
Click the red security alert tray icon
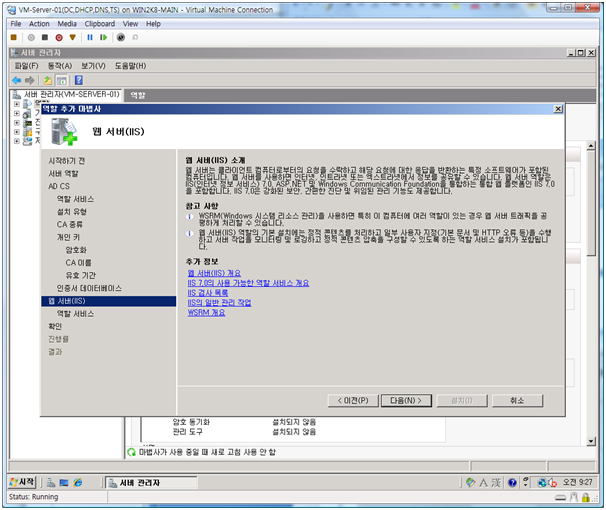(x=552, y=483)
